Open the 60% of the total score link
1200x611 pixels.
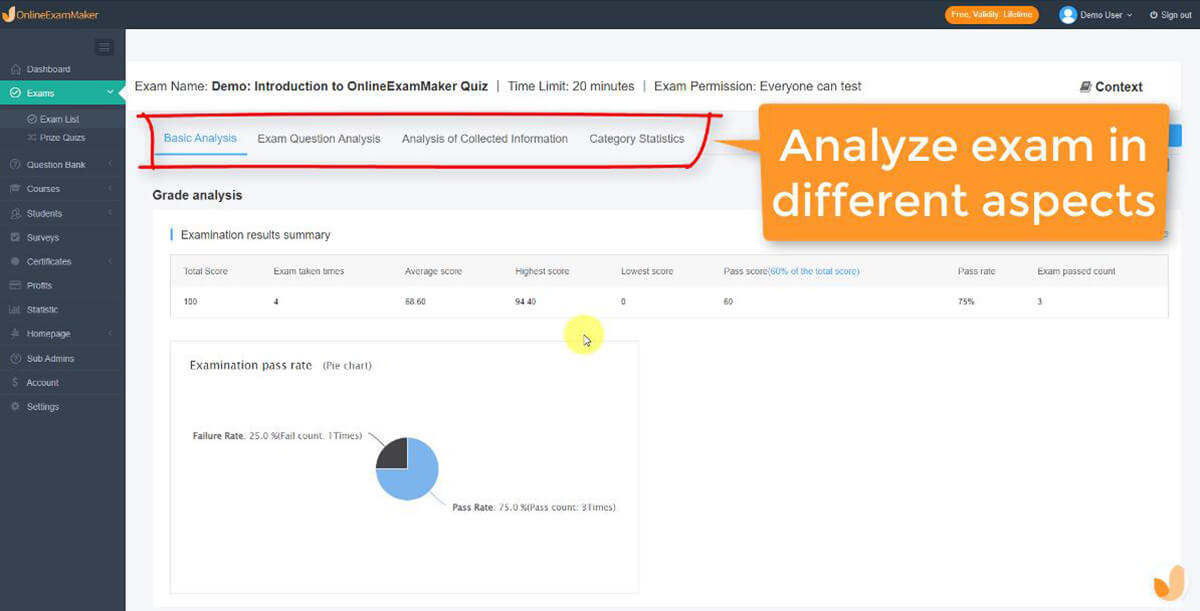coord(813,271)
